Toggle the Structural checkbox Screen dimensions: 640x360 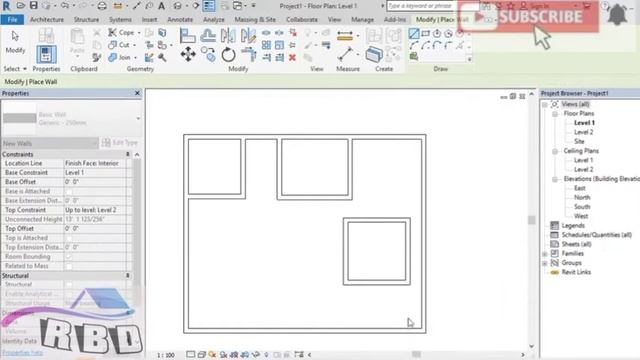pyautogui.click(x=69, y=284)
